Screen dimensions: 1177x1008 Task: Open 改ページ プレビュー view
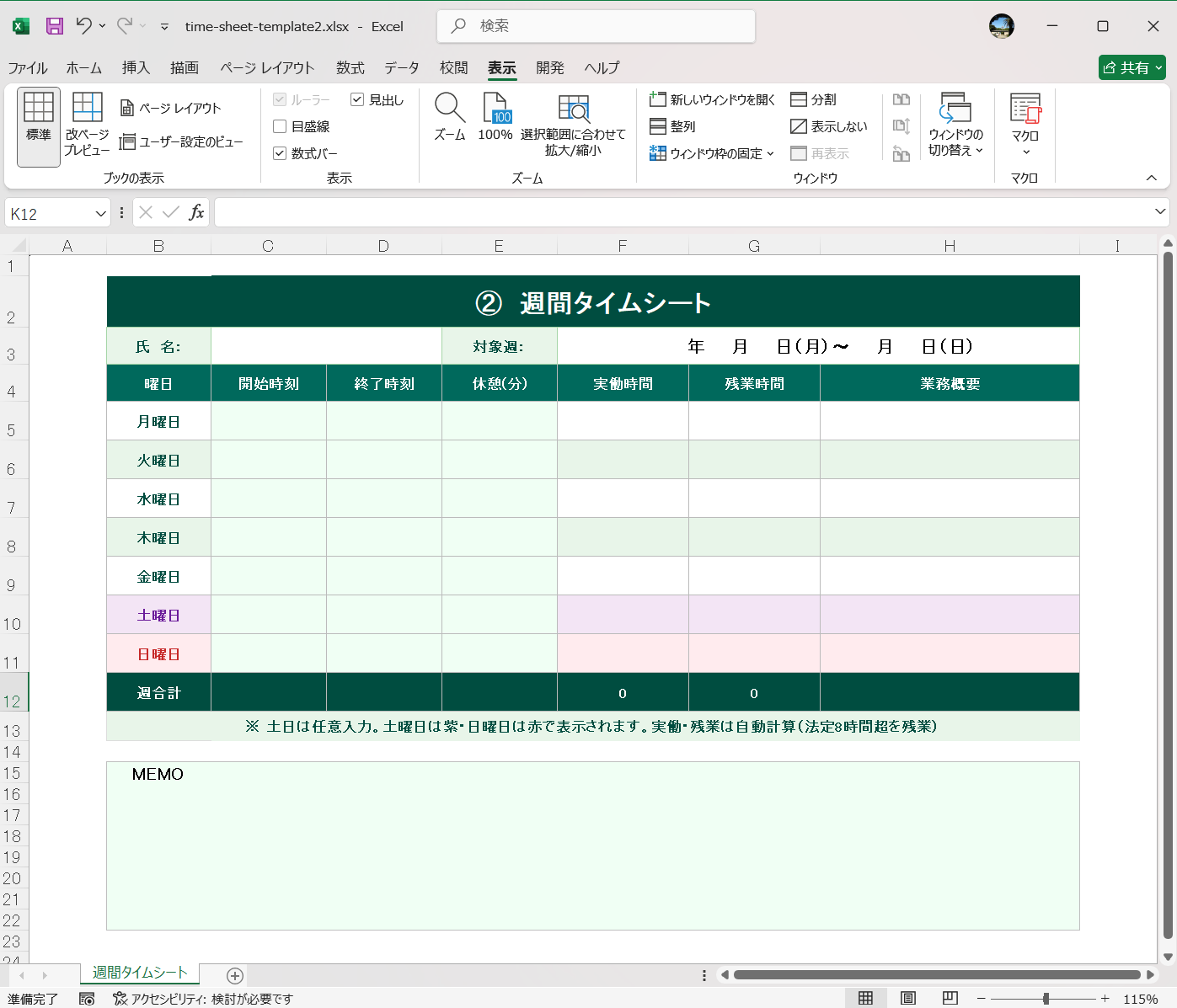tap(87, 126)
